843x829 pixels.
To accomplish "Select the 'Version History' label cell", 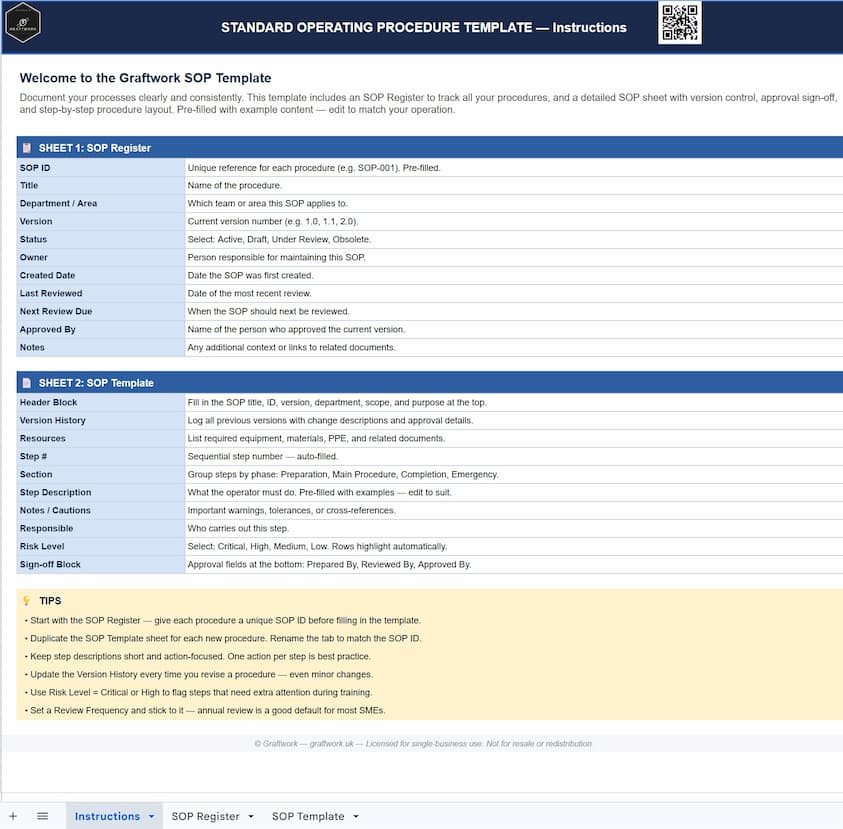I will coord(101,420).
